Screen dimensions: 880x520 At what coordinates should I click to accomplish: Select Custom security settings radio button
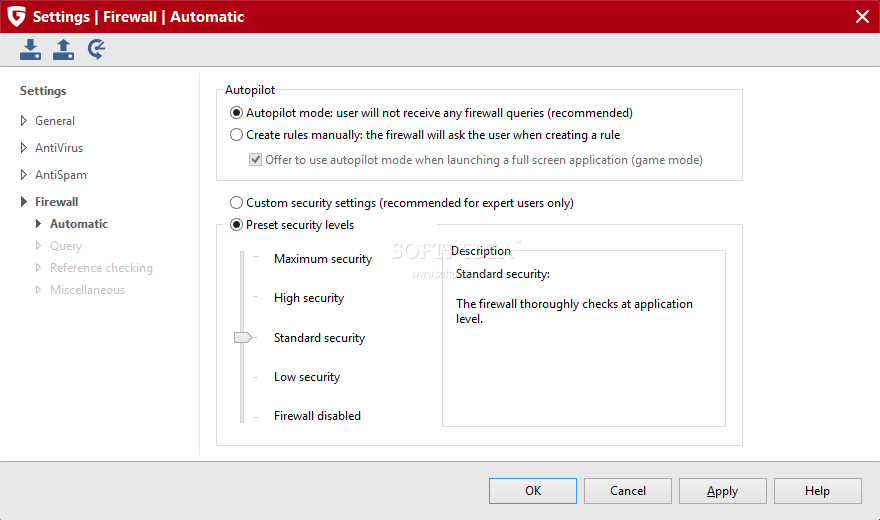(x=237, y=203)
